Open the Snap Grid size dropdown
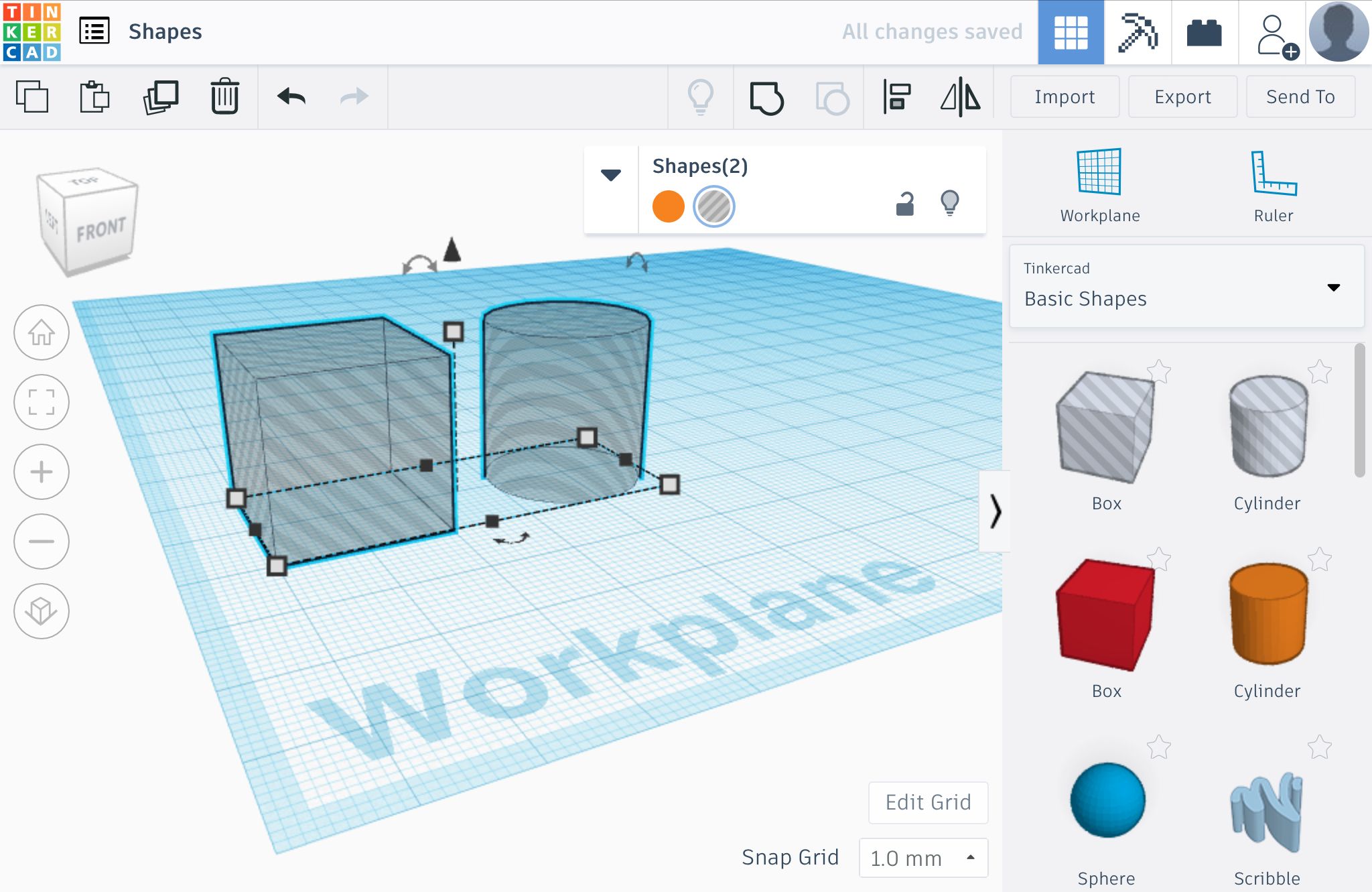The width and height of the screenshot is (1372, 892). [923, 858]
